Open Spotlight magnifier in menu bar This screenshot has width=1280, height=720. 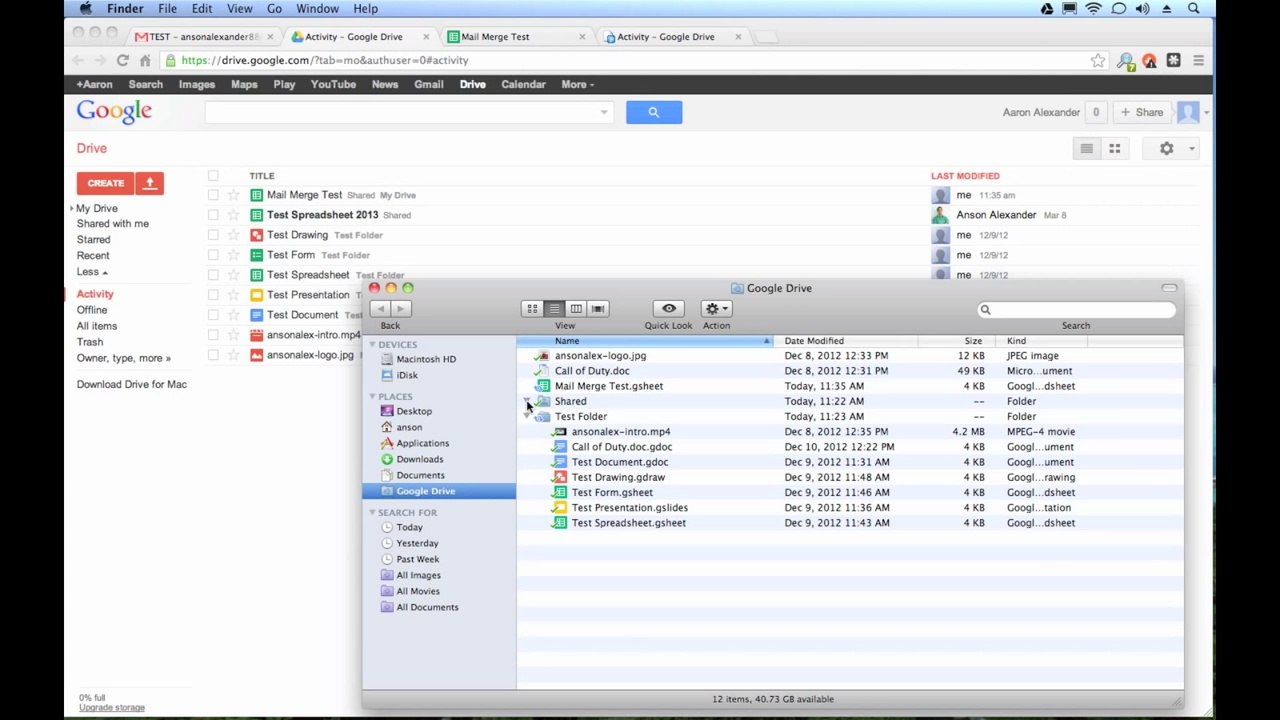tap(1193, 9)
